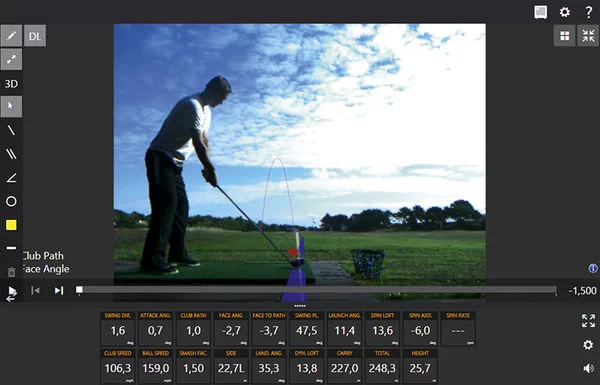Image resolution: width=600 pixels, height=385 pixels.
Task: Click the LAUNCH ANG. value 11,4
Action: (x=344, y=331)
